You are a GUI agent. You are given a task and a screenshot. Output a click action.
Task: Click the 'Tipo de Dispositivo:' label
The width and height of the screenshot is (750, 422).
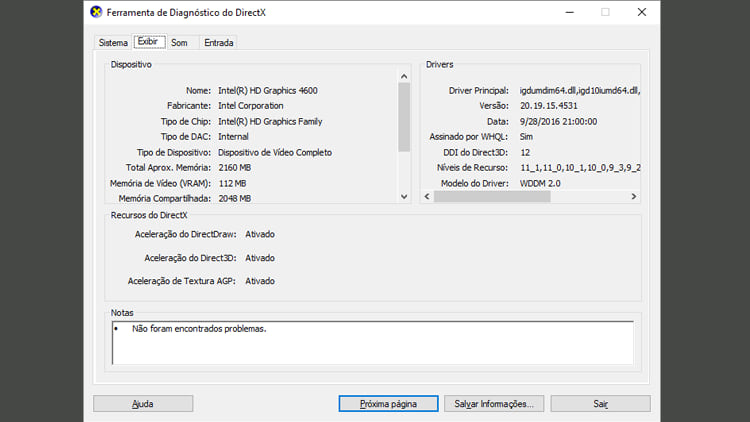coord(174,152)
